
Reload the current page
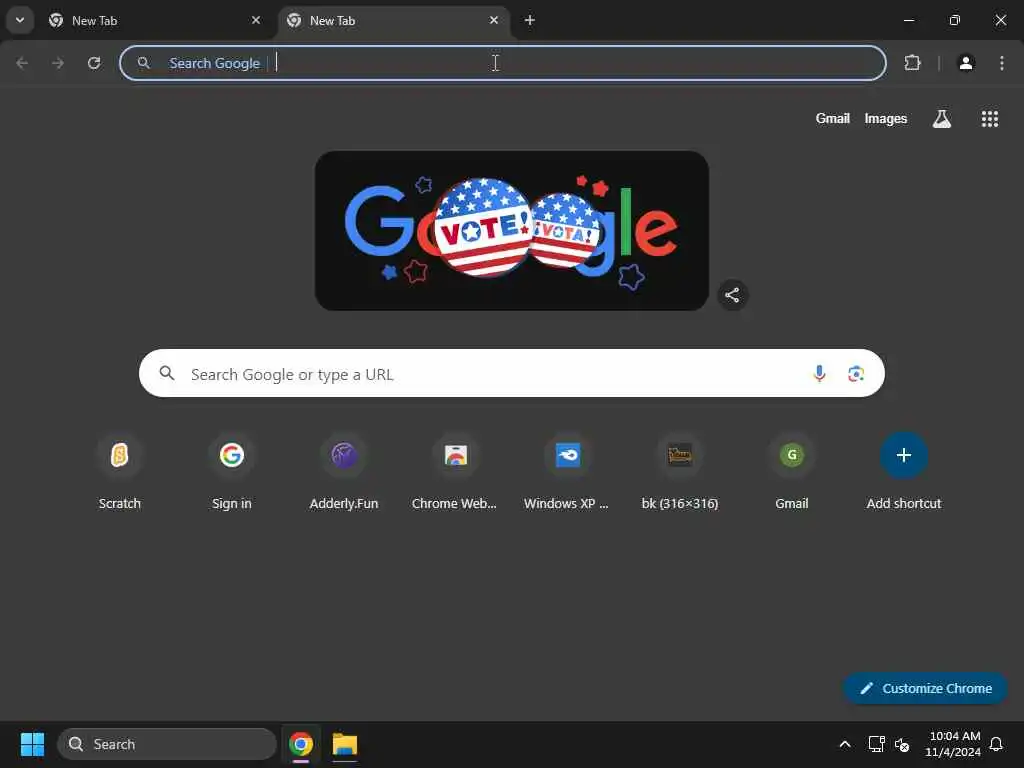click(94, 63)
